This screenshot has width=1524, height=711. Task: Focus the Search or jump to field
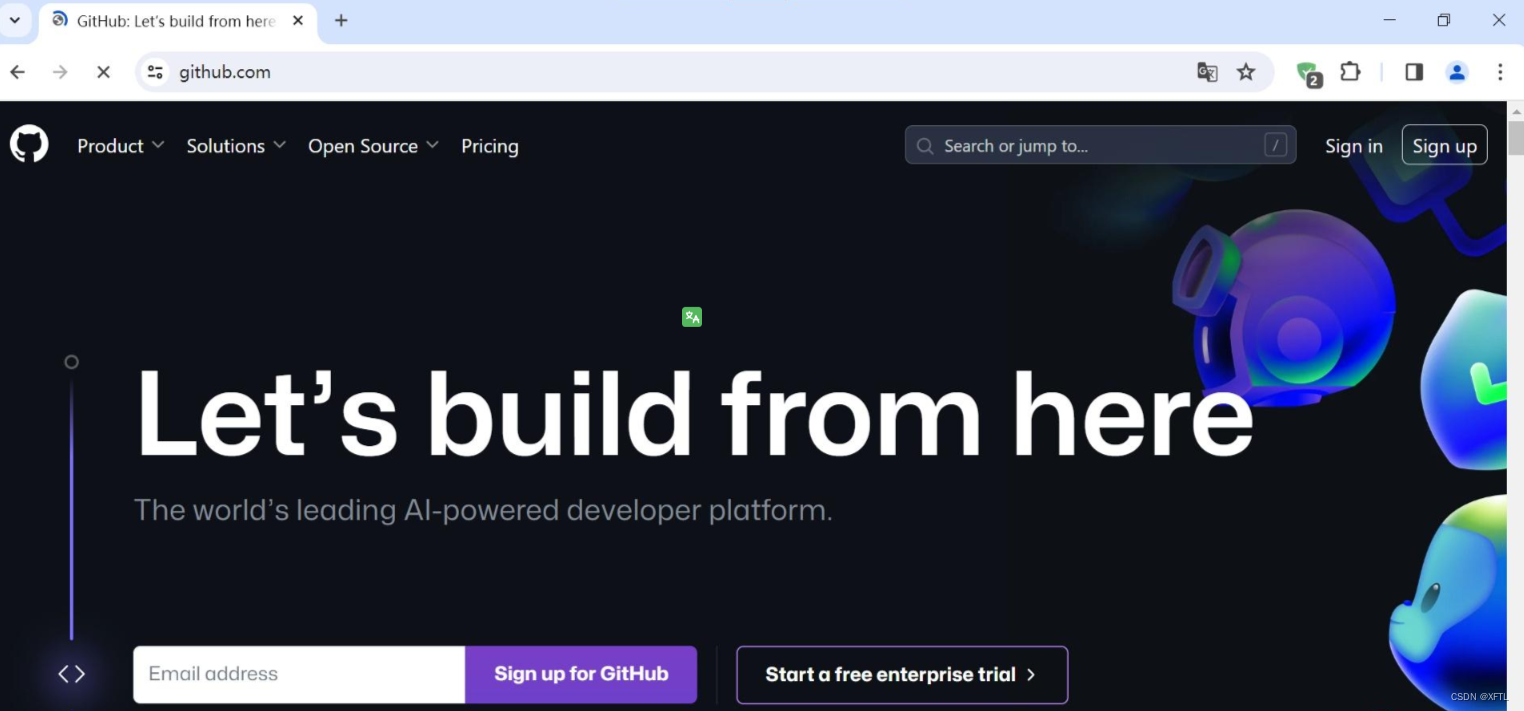(1100, 146)
